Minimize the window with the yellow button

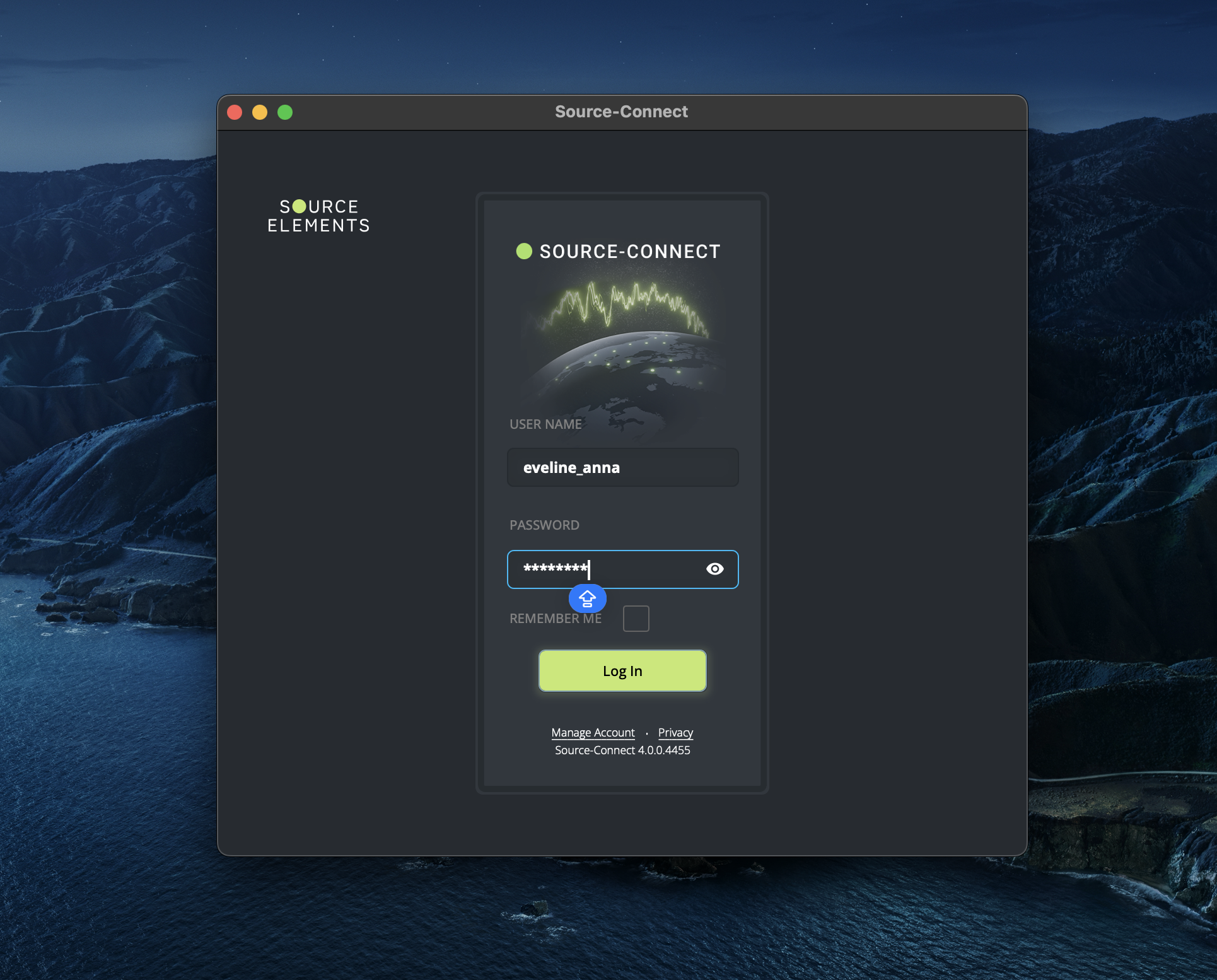260,112
